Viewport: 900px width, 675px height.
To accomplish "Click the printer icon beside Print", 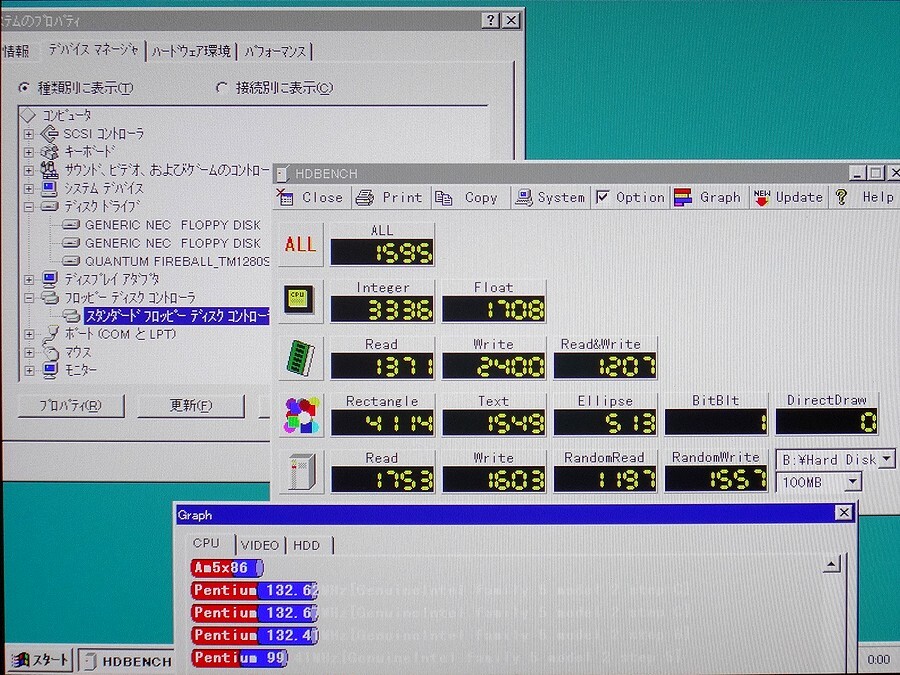I will tap(364, 198).
